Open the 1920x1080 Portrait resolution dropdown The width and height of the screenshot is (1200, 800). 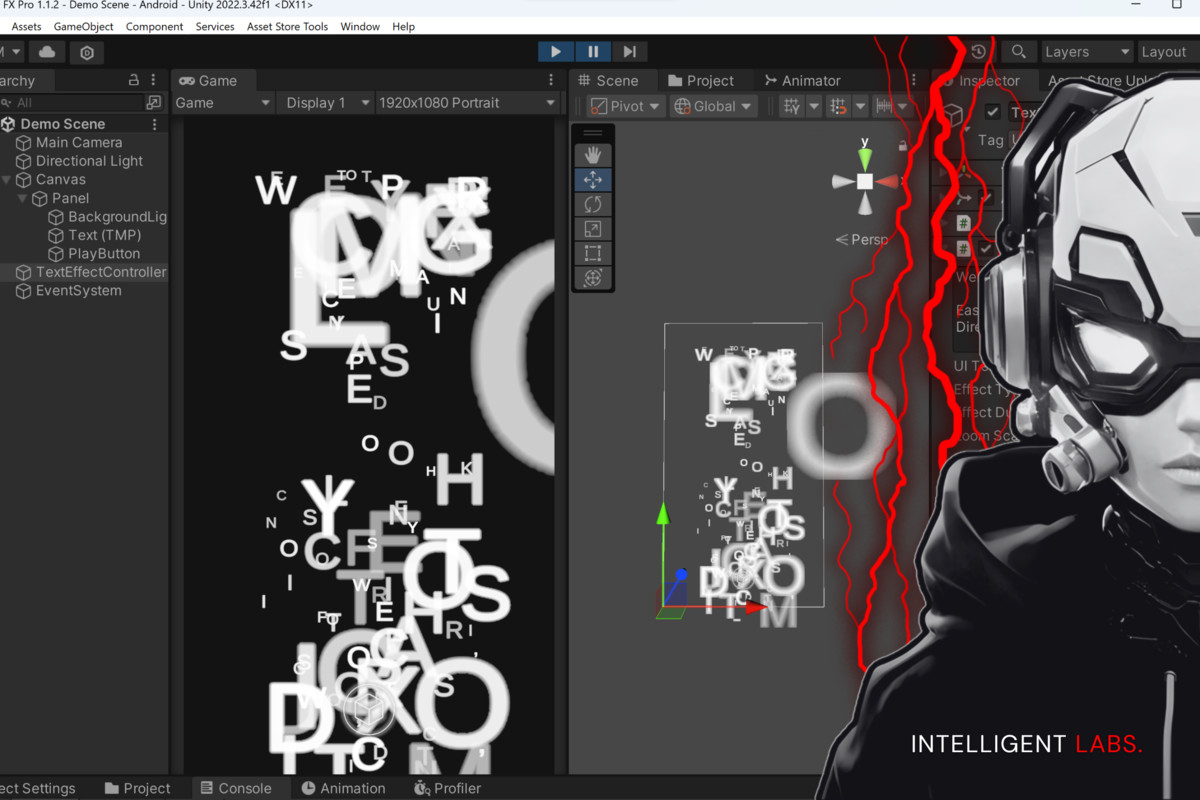(x=467, y=102)
